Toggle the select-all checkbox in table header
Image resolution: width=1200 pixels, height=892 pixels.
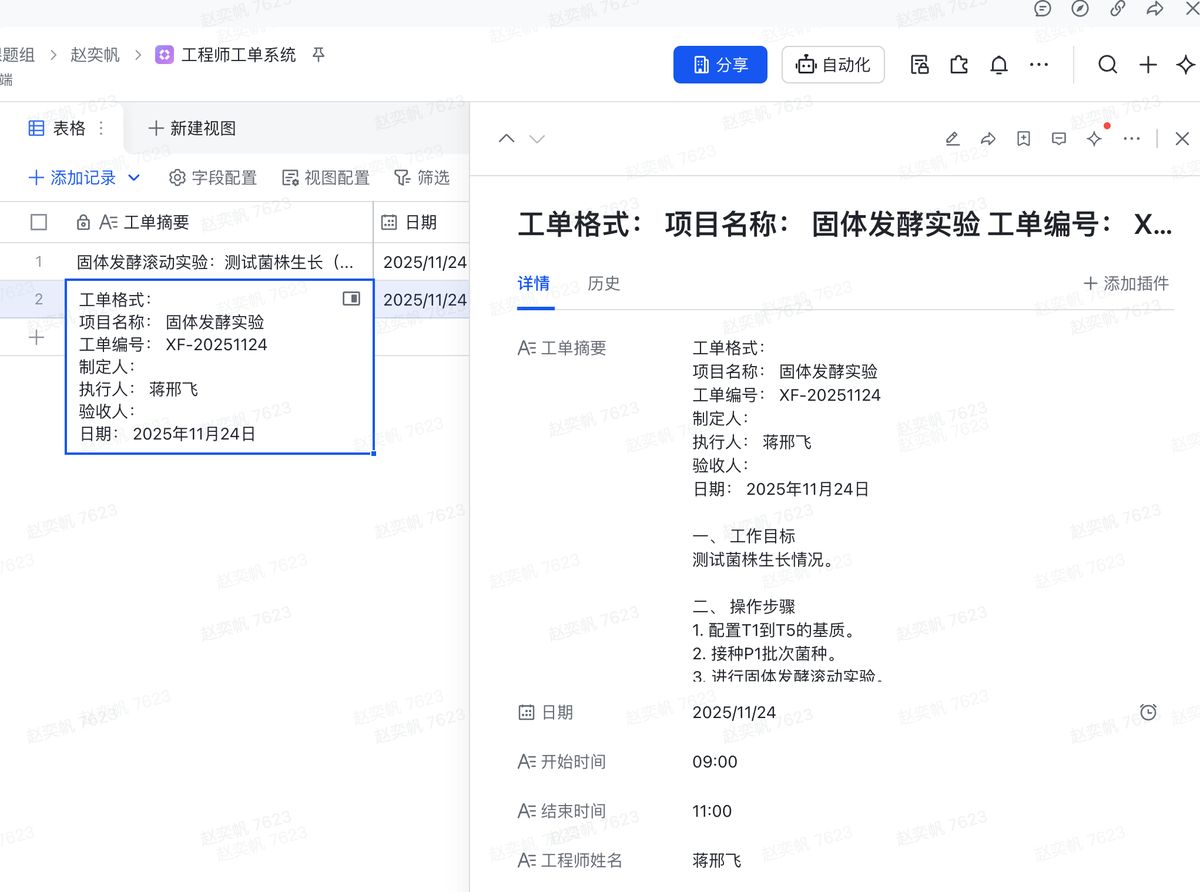[39, 222]
